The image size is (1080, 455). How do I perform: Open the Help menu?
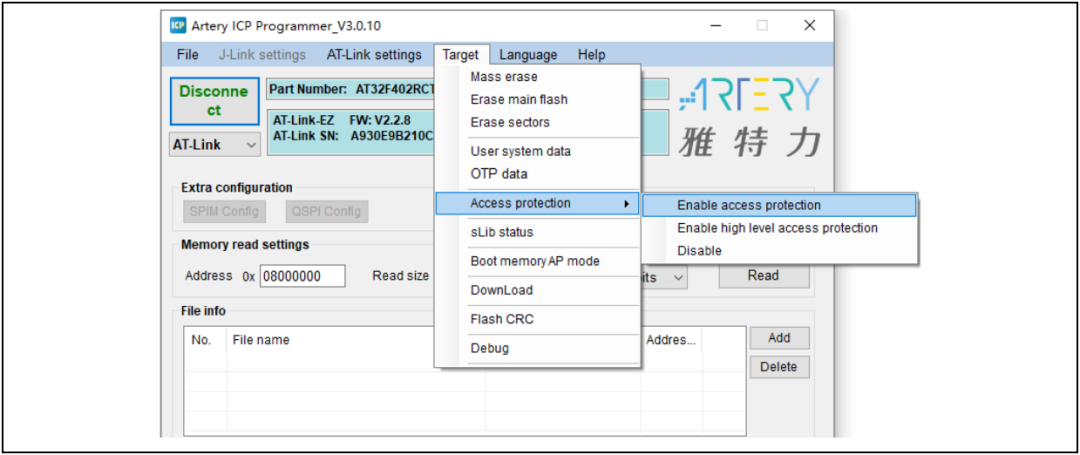click(592, 54)
